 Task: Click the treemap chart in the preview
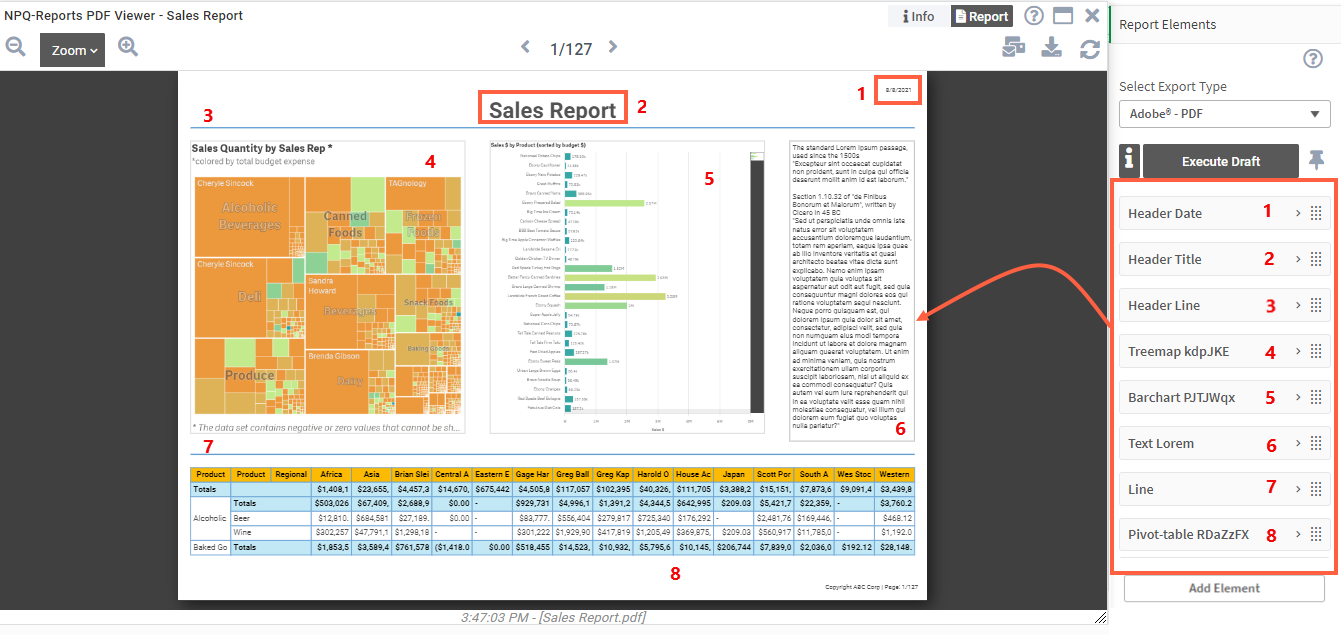click(x=327, y=296)
